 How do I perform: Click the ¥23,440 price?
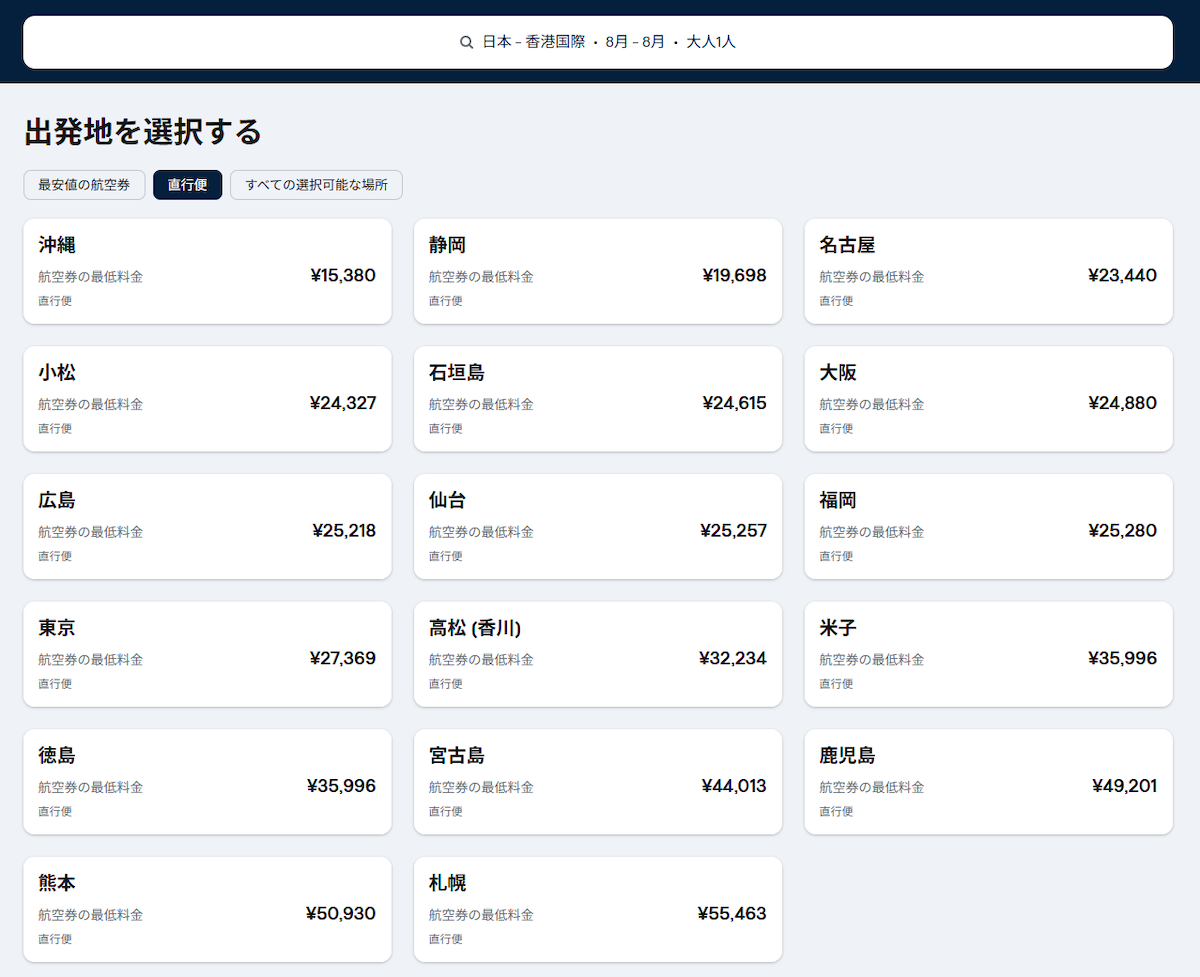1122,275
